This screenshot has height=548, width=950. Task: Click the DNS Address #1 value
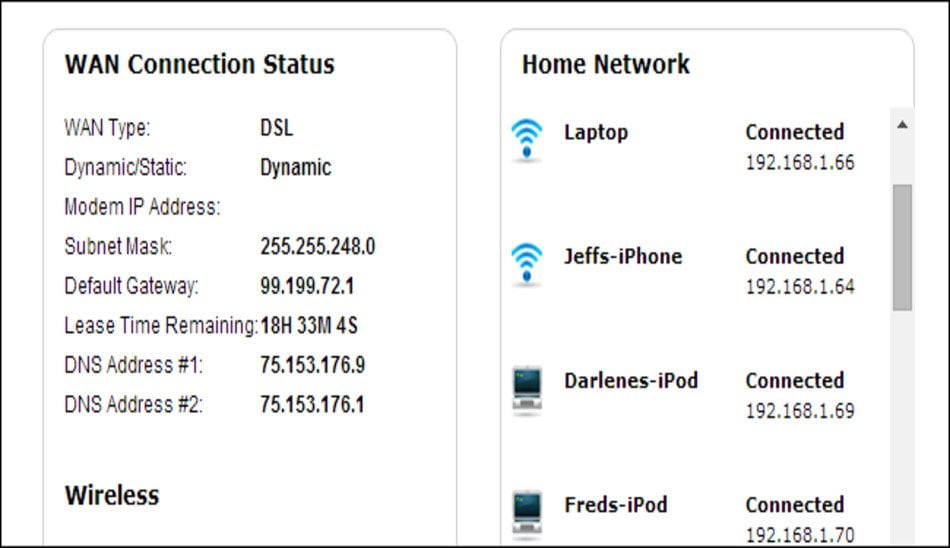coord(313,365)
